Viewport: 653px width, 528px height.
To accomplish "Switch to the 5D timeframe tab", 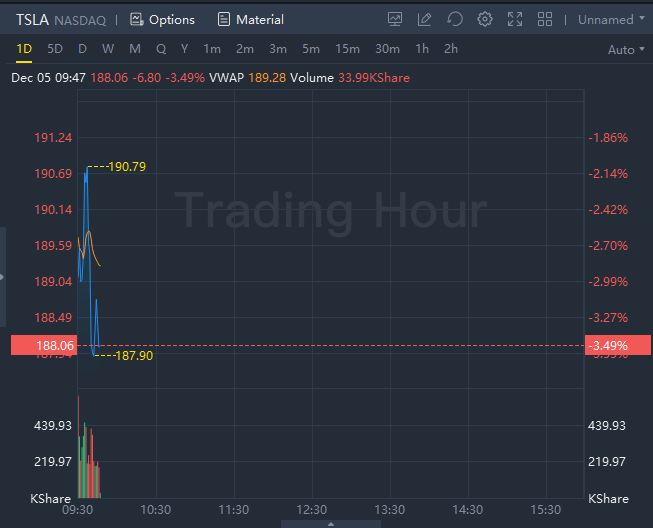I will (55, 49).
